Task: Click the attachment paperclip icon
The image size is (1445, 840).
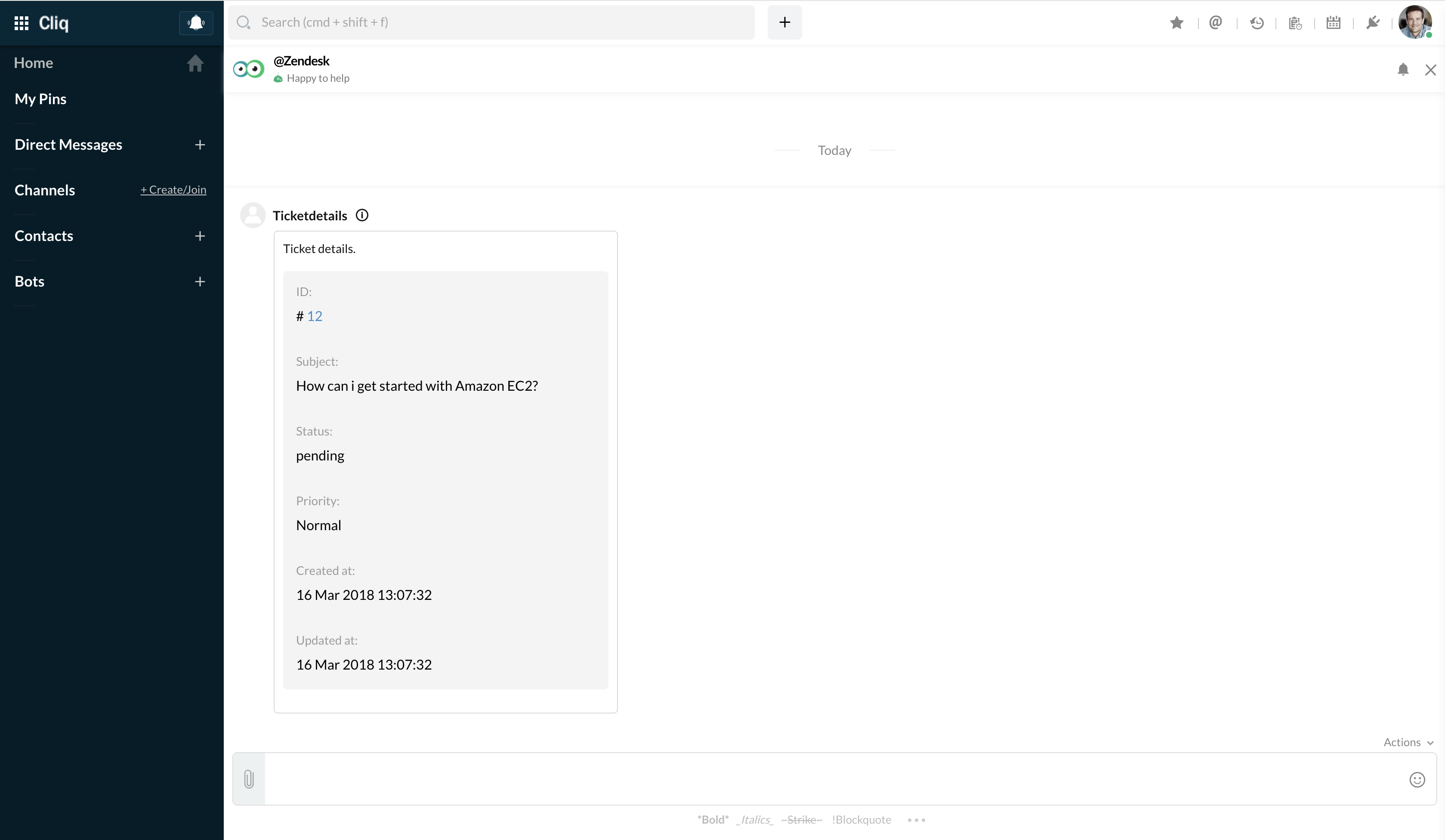Action: pyautogui.click(x=249, y=778)
